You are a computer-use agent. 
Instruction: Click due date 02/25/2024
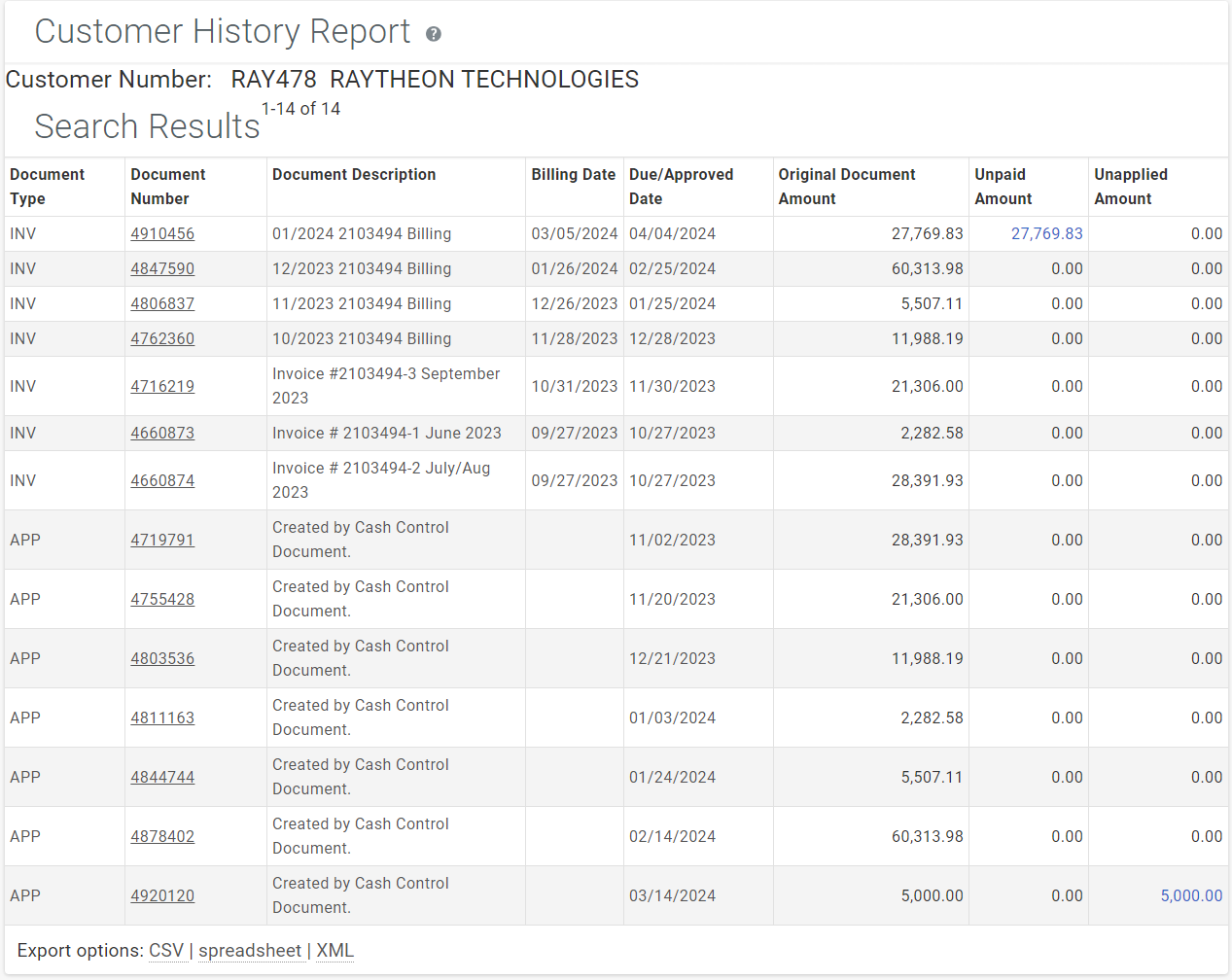672,268
